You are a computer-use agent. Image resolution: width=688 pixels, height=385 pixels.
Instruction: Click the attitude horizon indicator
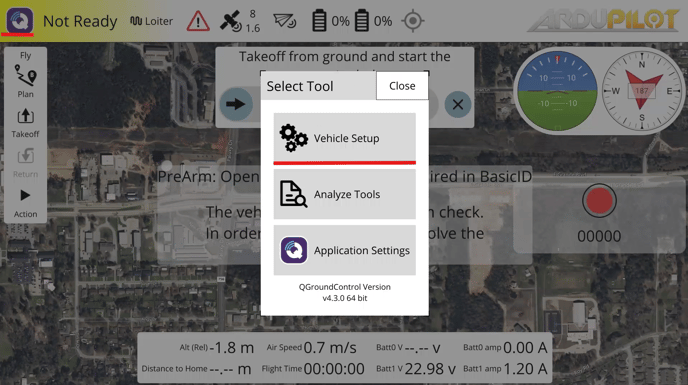(x=557, y=91)
